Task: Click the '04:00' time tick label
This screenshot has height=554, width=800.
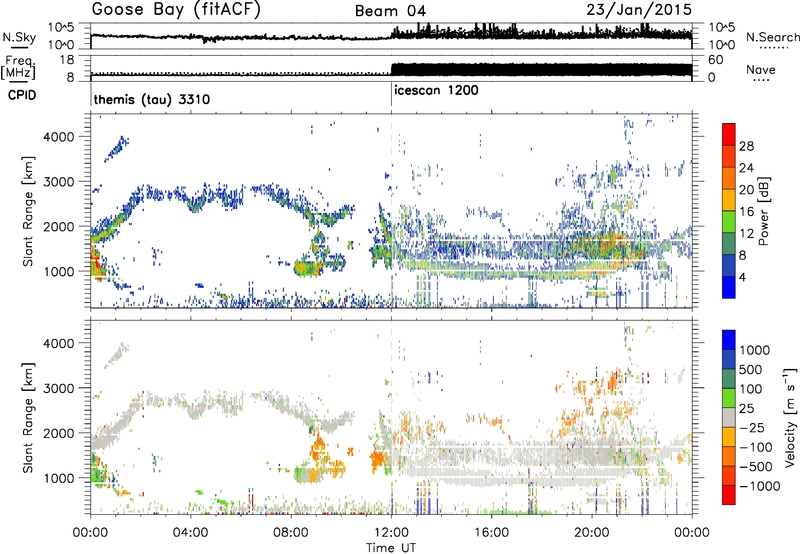Action: point(190,533)
